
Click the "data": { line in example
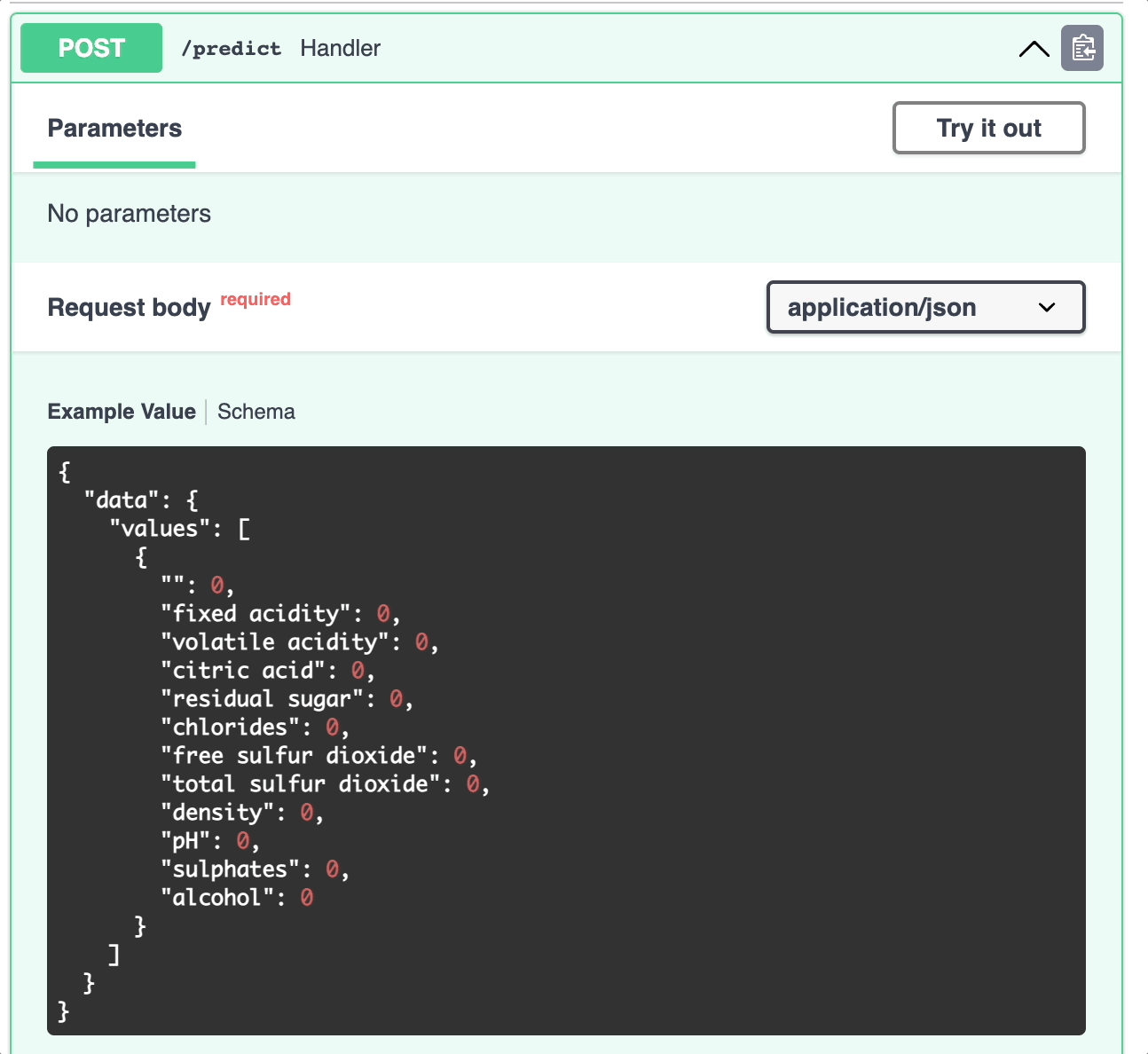pyautogui.click(x=141, y=500)
